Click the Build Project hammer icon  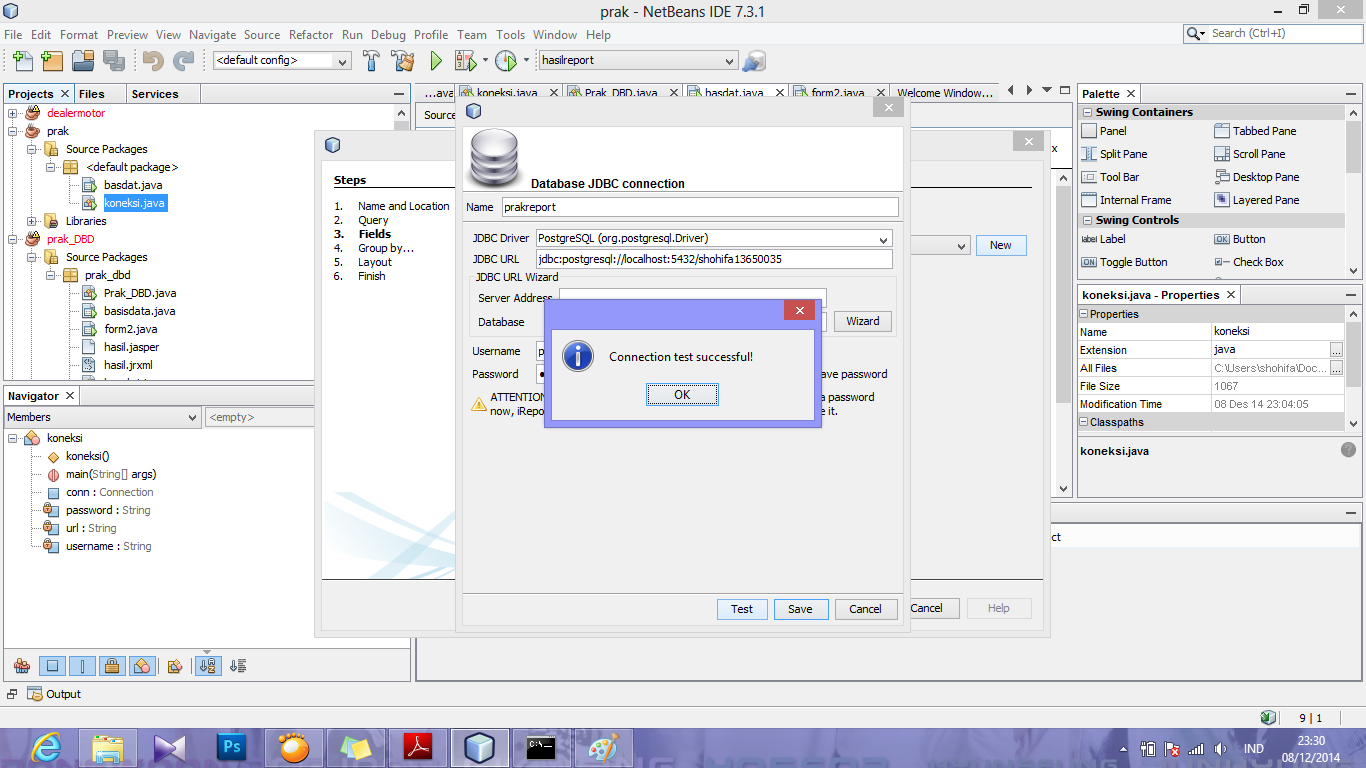(371, 60)
